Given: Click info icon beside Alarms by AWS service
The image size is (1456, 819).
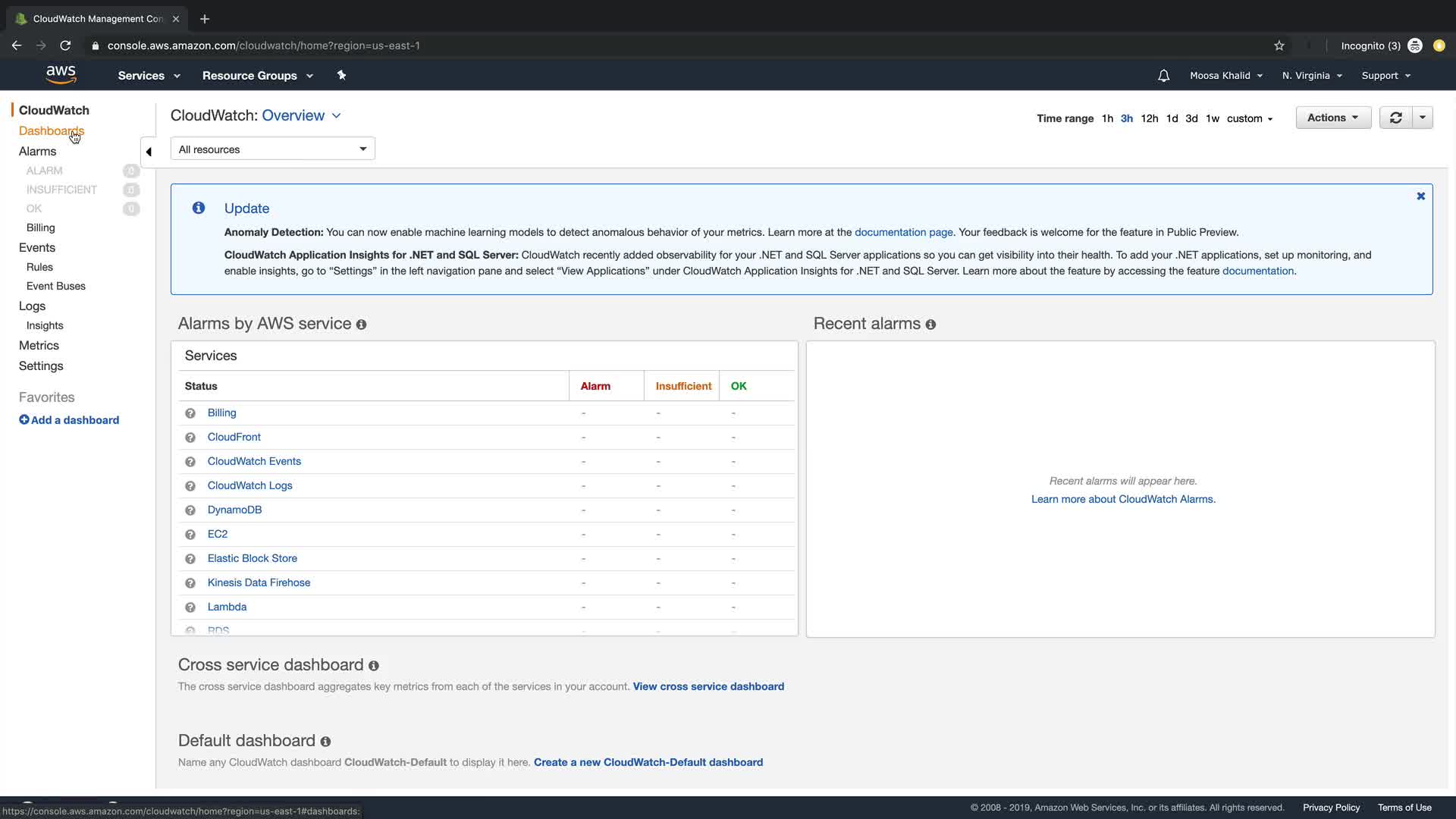Looking at the screenshot, I should 361,325.
